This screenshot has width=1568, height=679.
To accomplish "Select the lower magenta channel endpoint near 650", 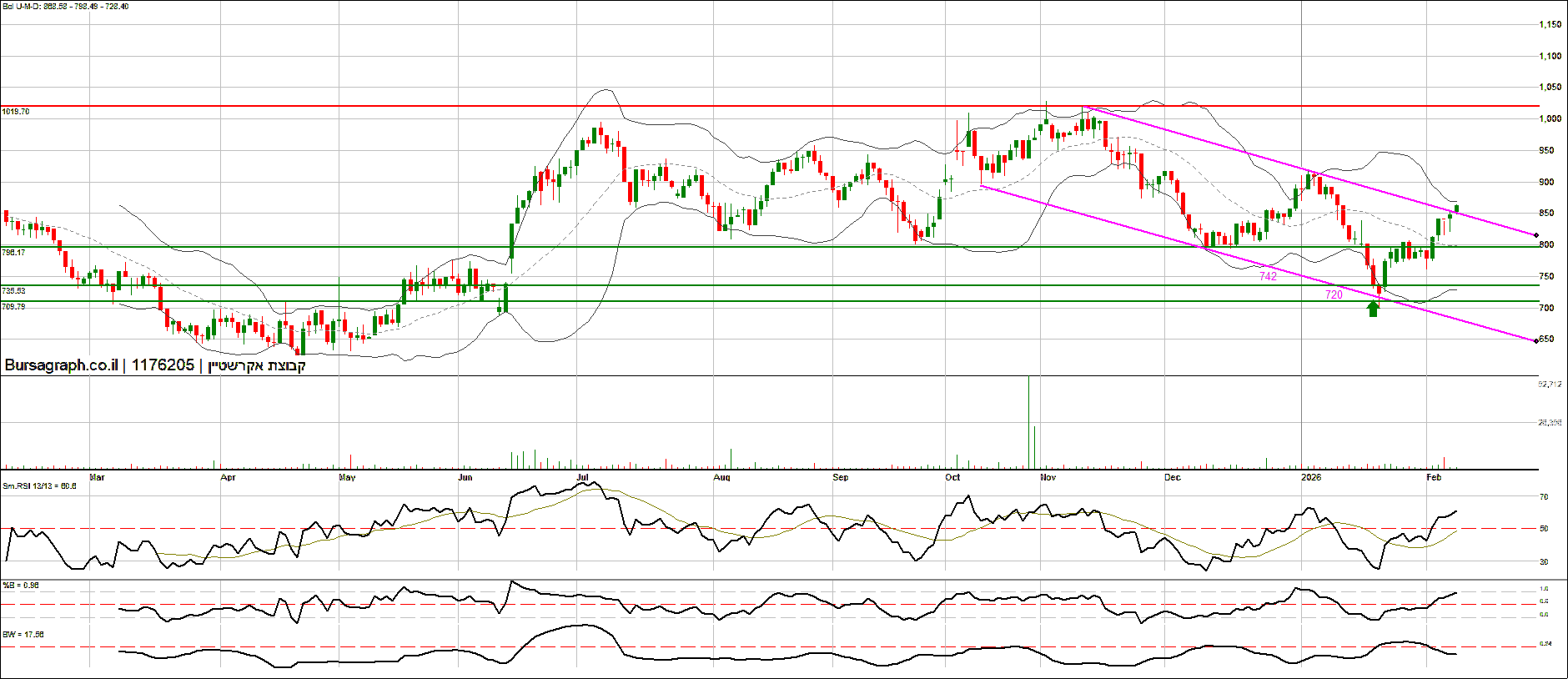I will click(1535, 340).
